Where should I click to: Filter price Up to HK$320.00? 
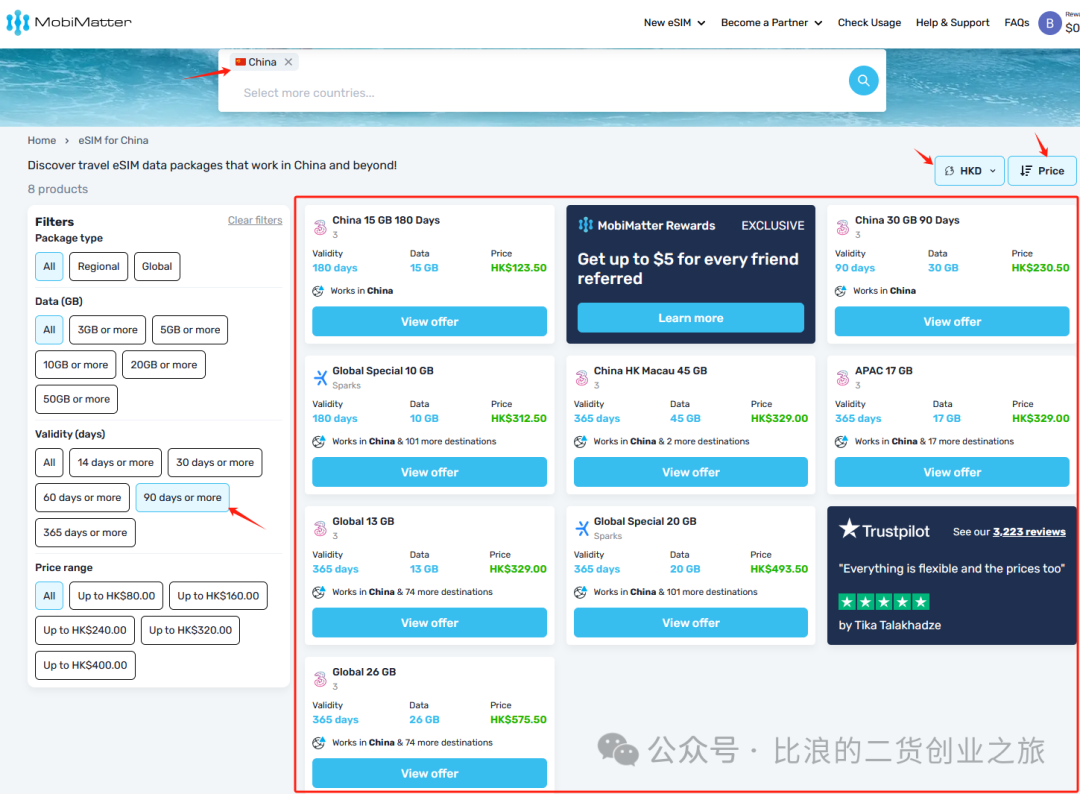pos(190,630)
